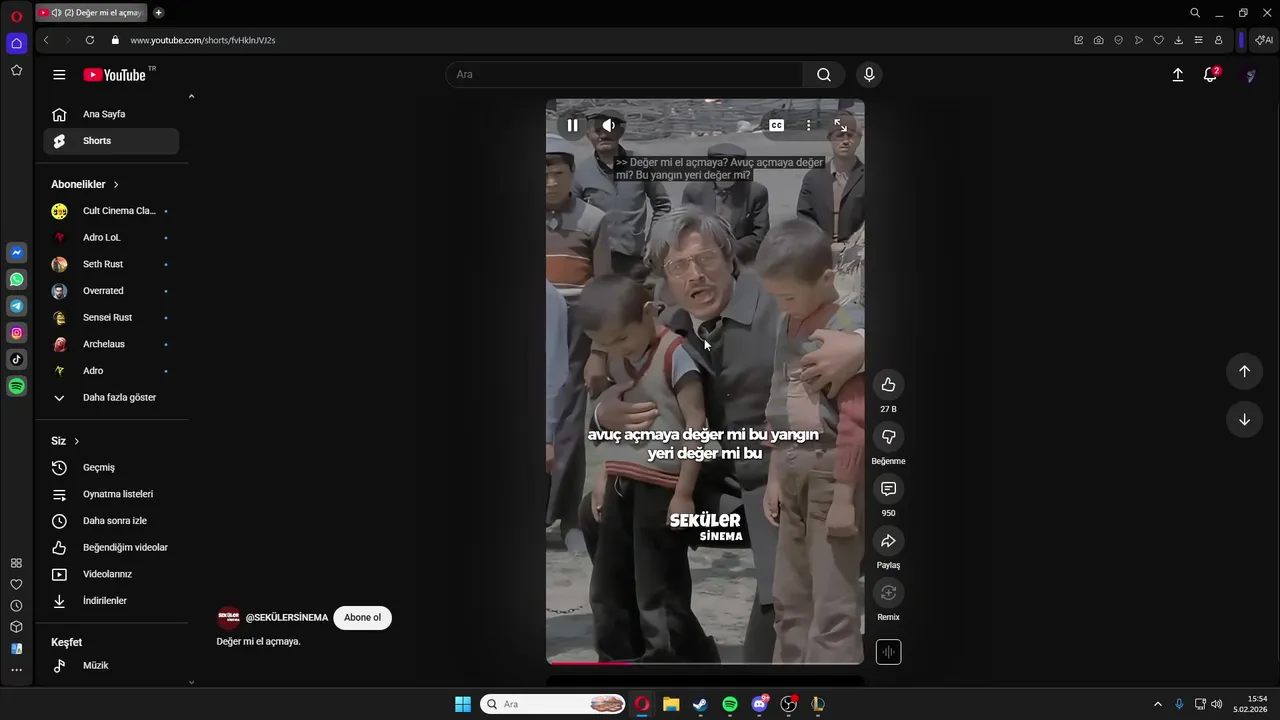Open Oynatma listeleri
The width and height of the screenshot is (1280, 720).
point(111,494)
